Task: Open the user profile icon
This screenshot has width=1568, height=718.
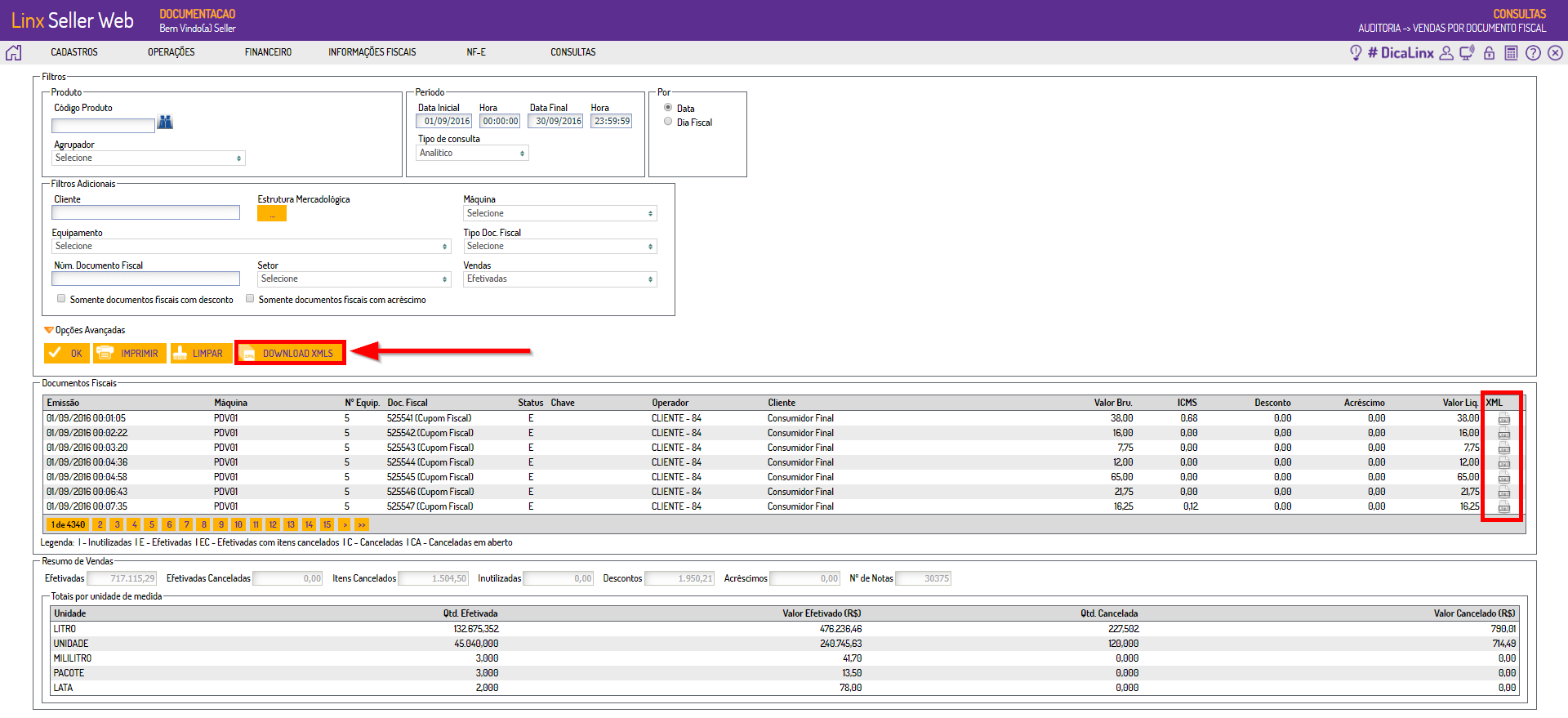Action: click(x=1445, y=53)
